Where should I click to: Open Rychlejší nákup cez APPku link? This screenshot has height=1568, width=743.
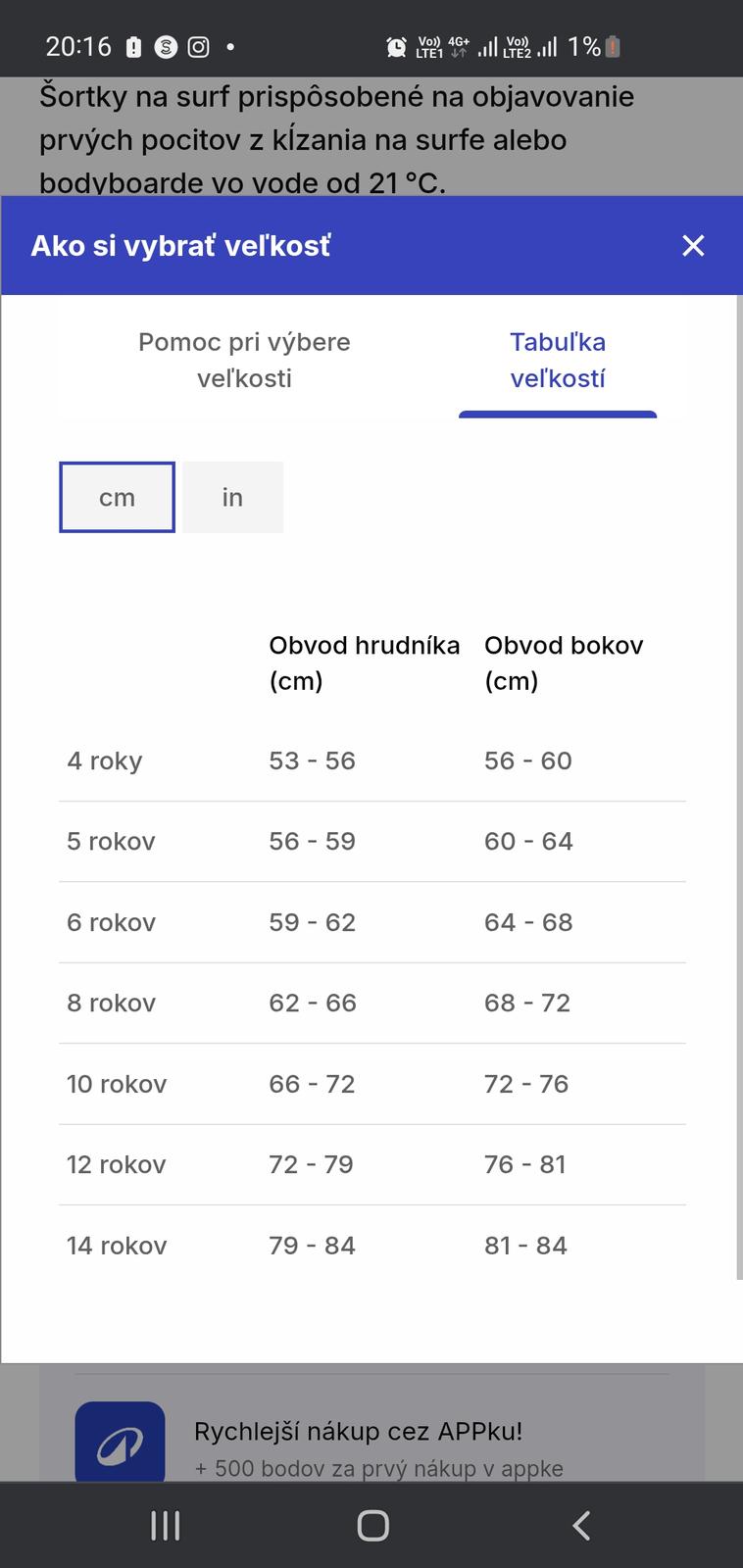[358, 1431]
